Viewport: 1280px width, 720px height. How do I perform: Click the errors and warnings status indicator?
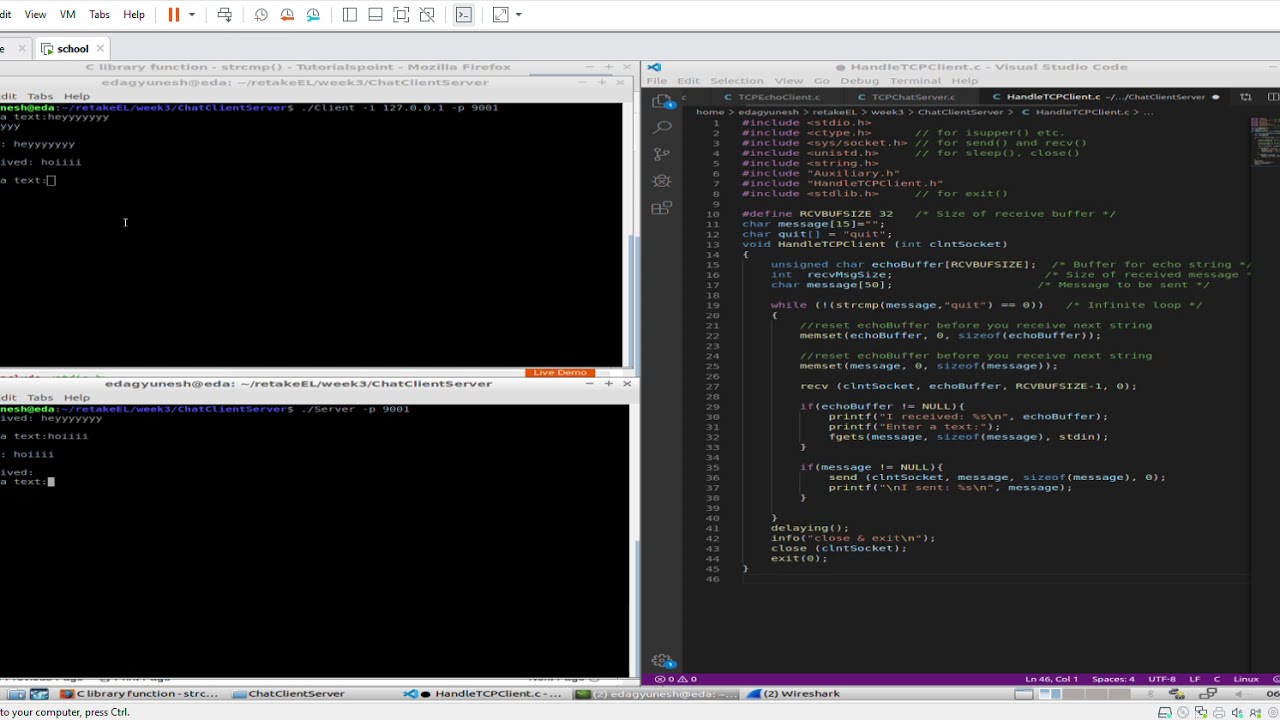pyautogui.click(x=675, y=679)
